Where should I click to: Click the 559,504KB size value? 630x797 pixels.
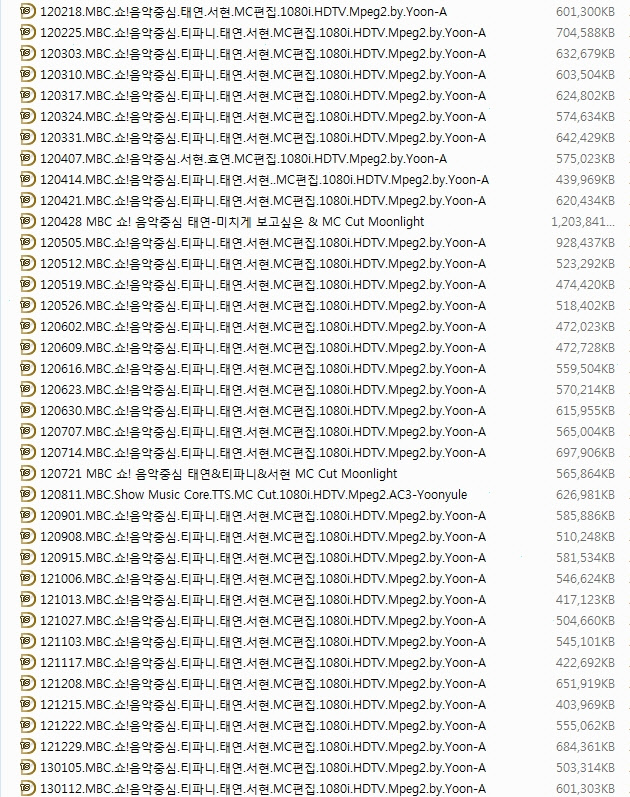click(x=585, y=369)
